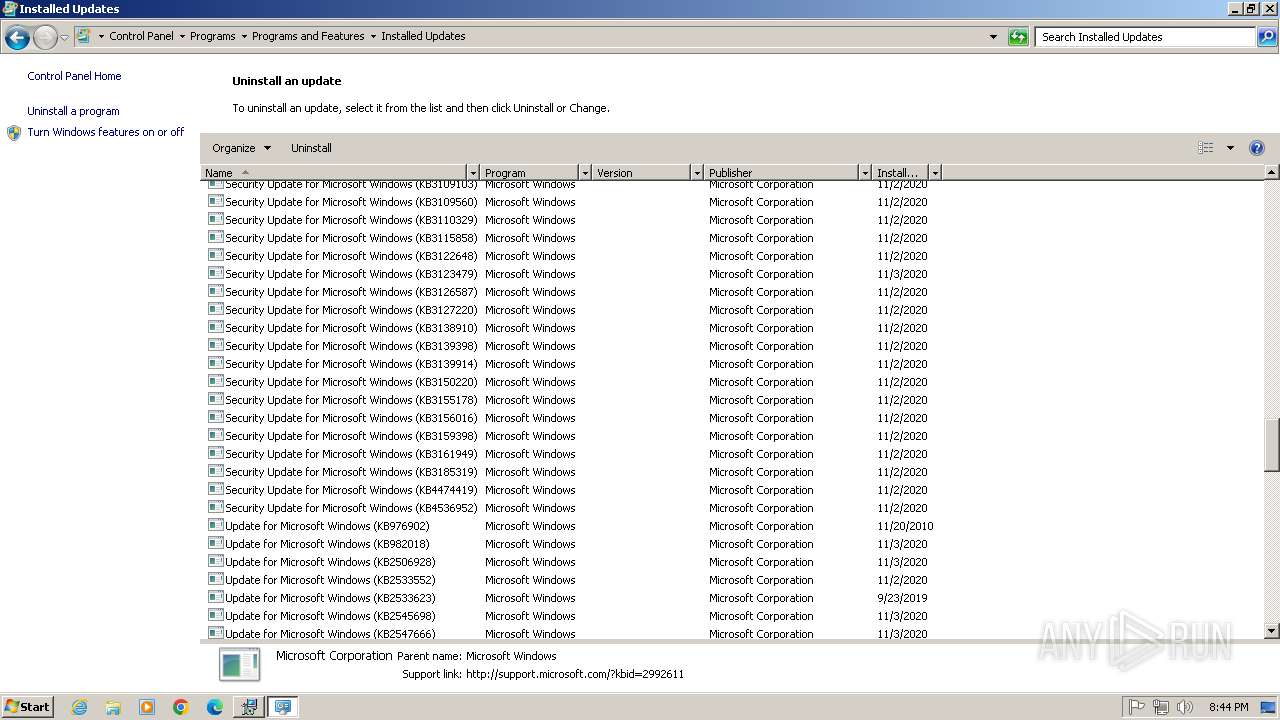Click Programs in the breadcrumb path
Image resolution: width=1280 pixels, height=720 pixels.
213,36
